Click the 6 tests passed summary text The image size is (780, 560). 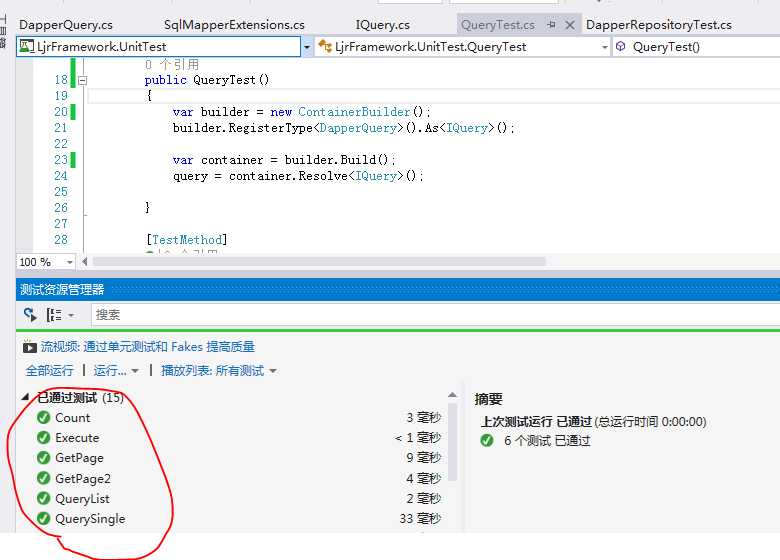(x=547, y=441)
